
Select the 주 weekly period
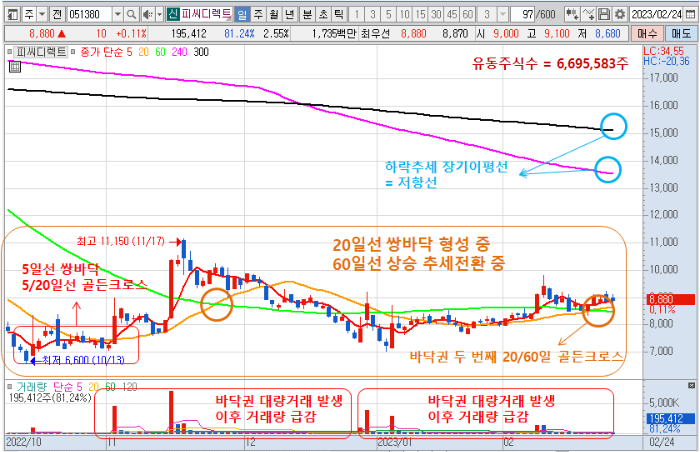pyautogui.click(x=258, y=15)
